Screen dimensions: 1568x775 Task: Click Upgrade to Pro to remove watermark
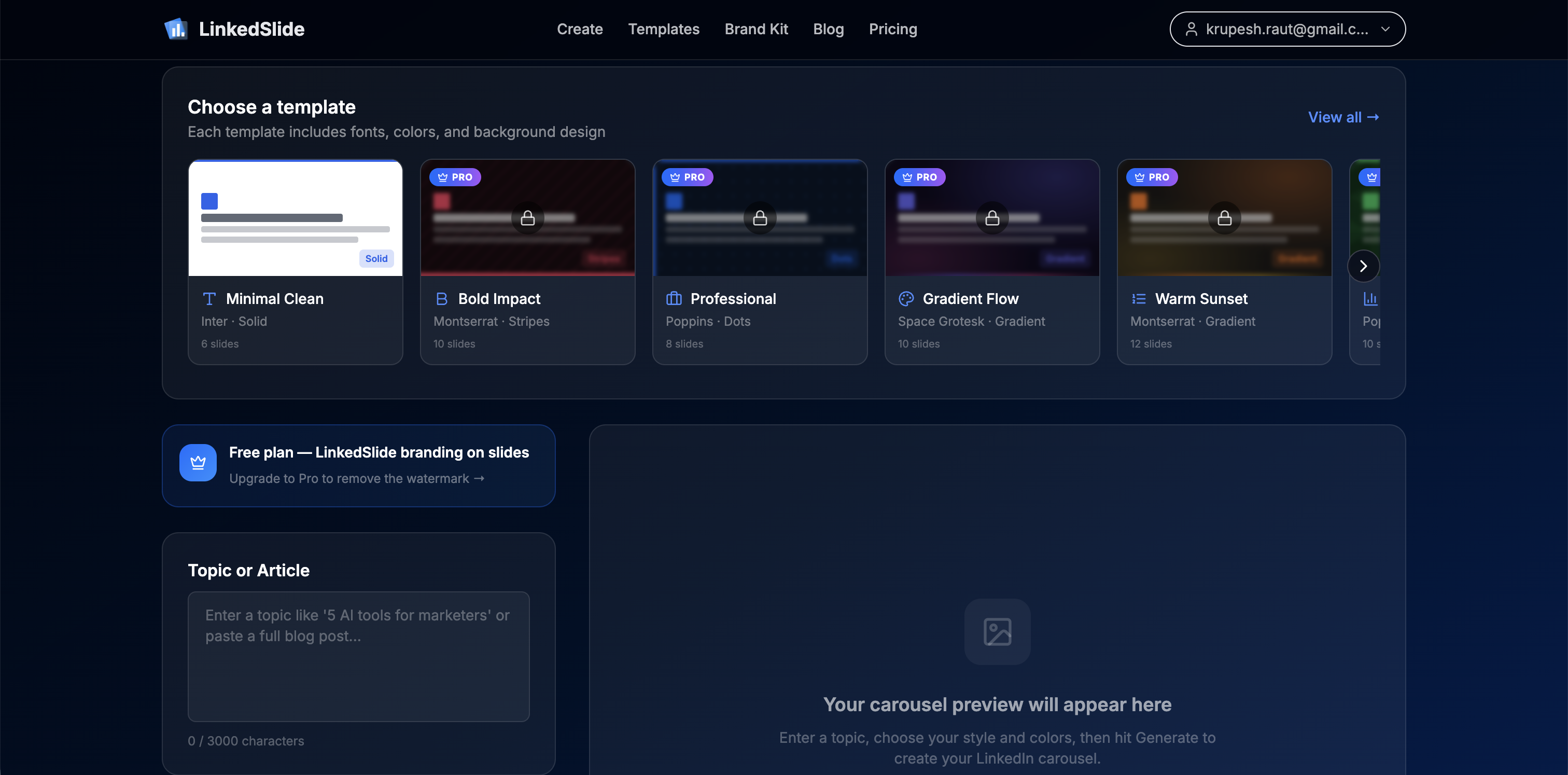357,478
